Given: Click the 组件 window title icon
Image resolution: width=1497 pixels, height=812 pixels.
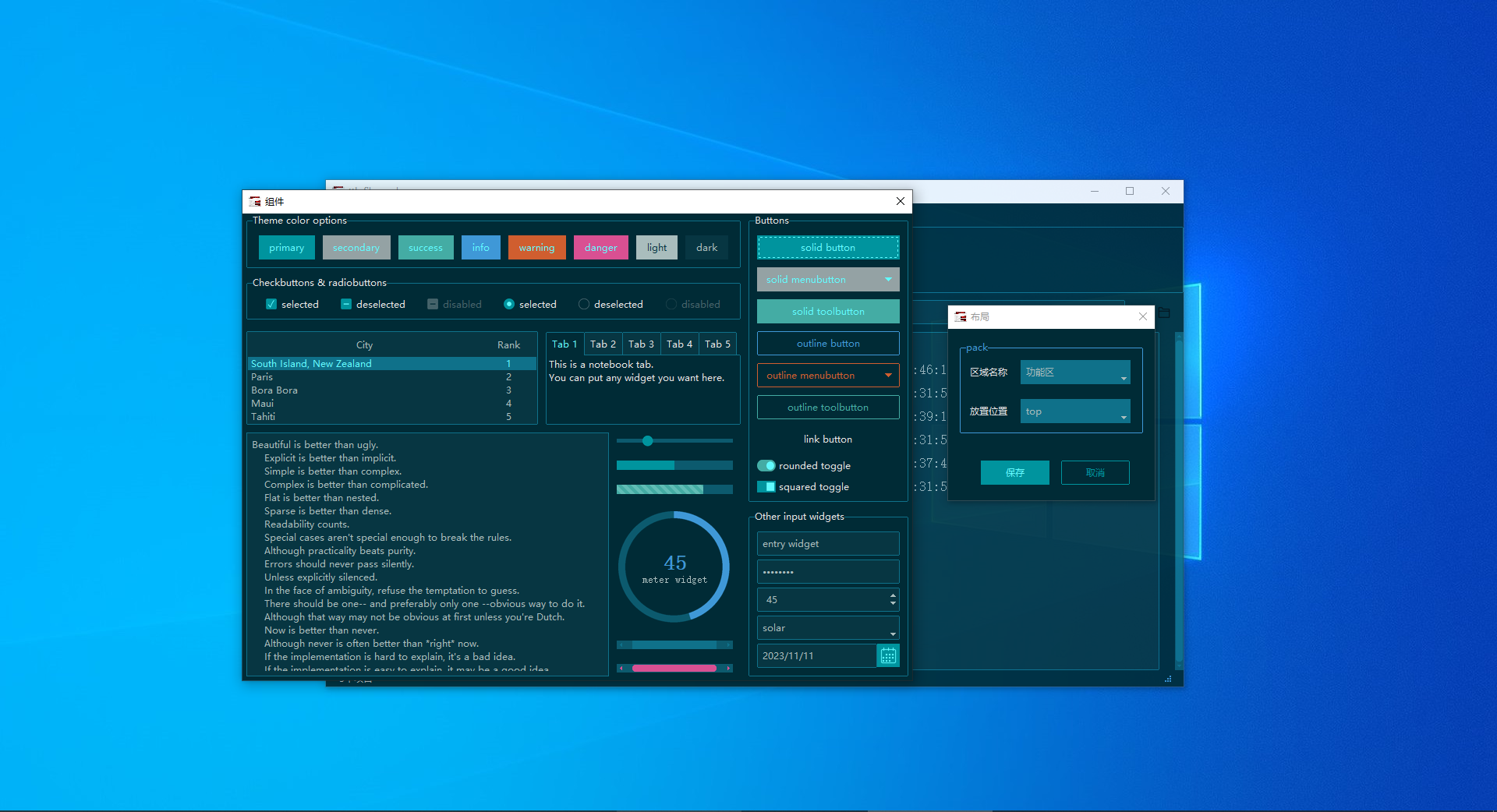Looking at the screenshot, I should 255,201.
